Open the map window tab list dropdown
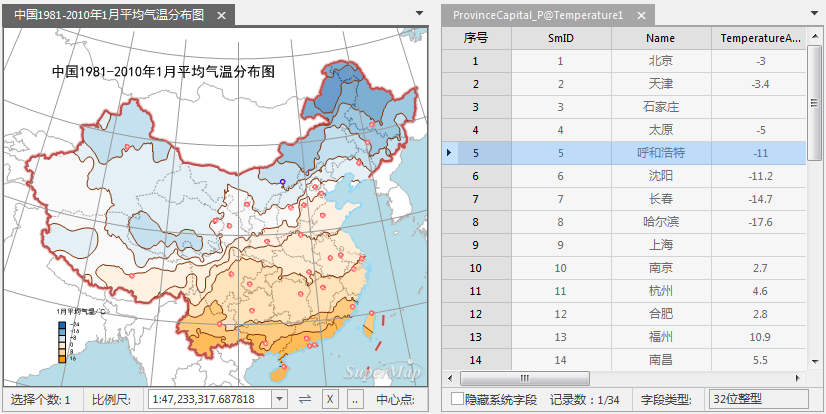 click(419, 14)
